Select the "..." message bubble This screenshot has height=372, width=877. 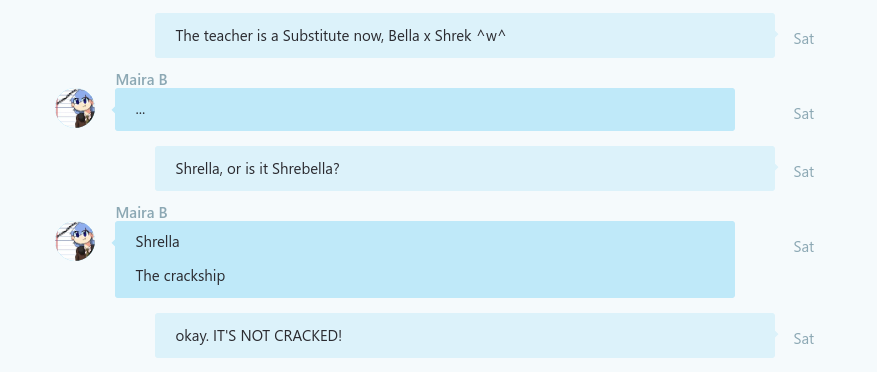tap(425, 110)
